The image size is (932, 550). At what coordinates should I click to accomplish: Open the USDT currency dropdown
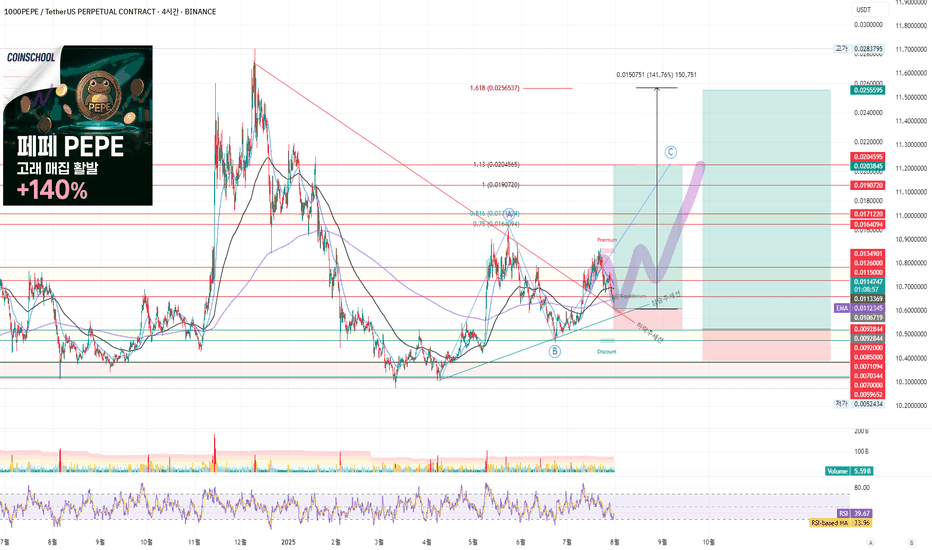click(x=869, y=10)
